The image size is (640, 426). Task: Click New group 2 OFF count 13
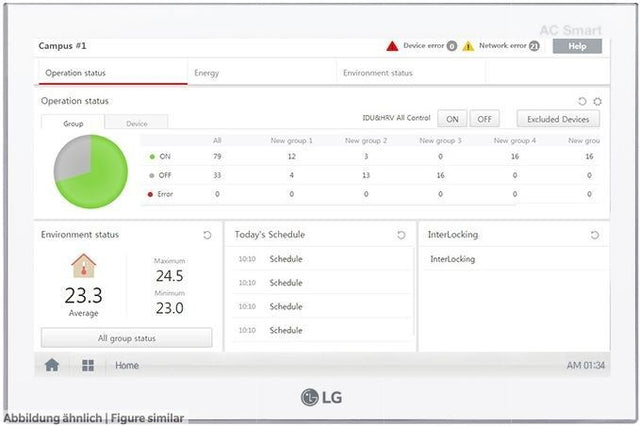366,175
